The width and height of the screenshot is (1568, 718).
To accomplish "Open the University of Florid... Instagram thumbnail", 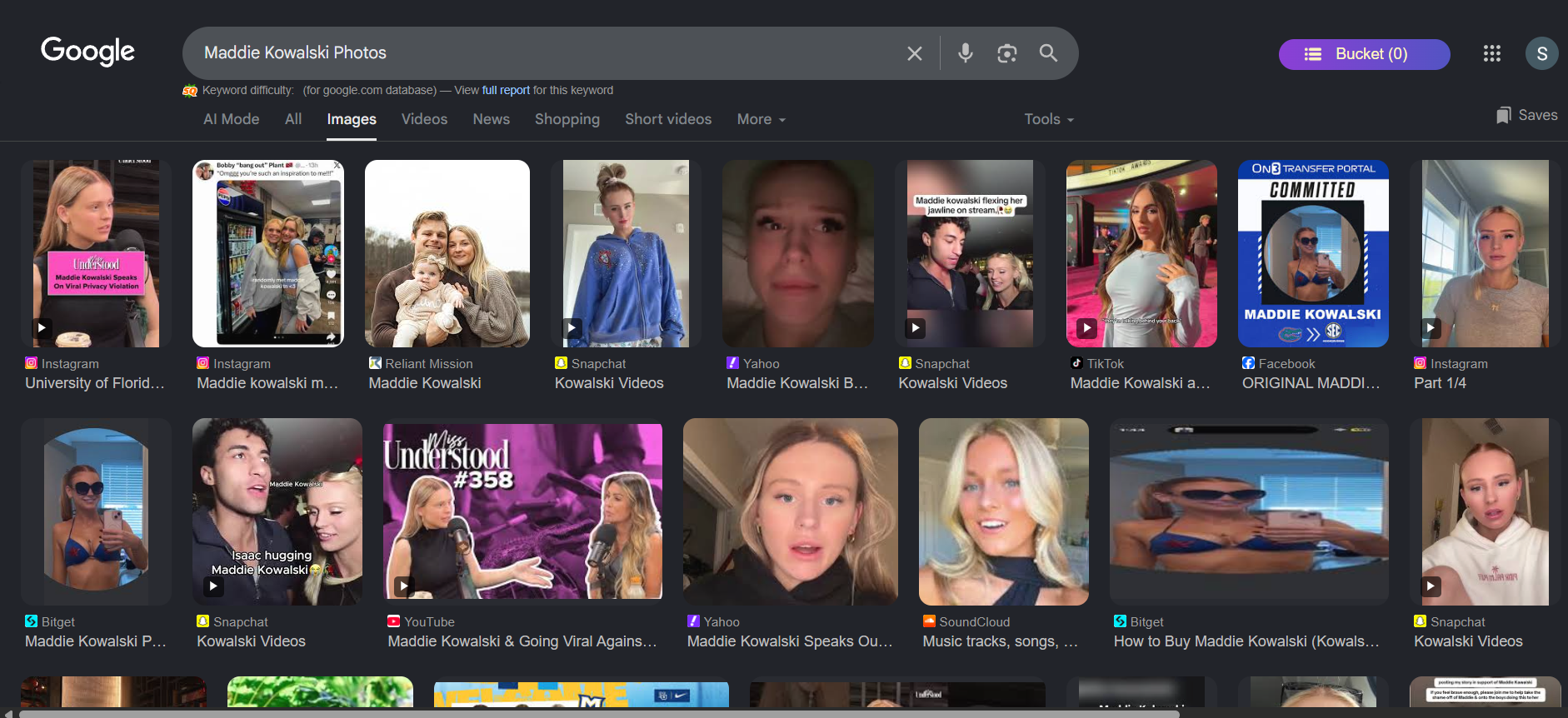I will pyautogui.click(x=97, y=253).
